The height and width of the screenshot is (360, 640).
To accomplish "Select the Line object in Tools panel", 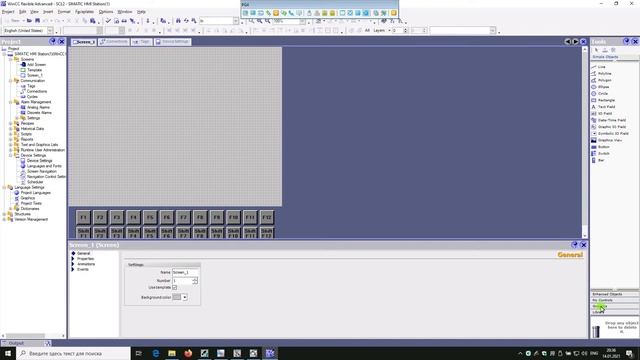I will pyautogui.click(x=601, y=67).
